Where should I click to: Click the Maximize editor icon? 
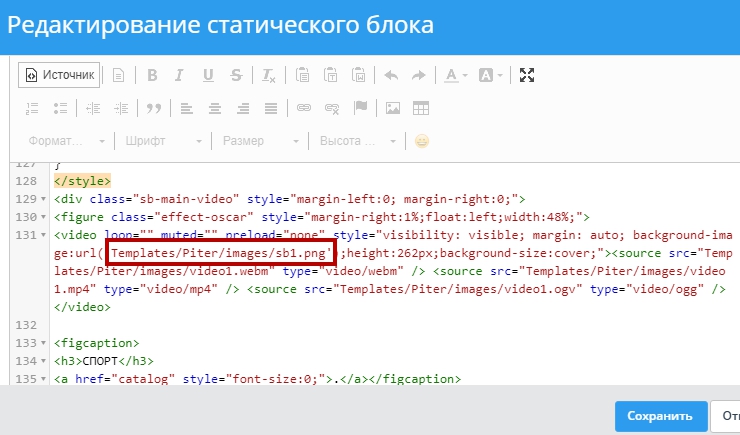(527, 75)
